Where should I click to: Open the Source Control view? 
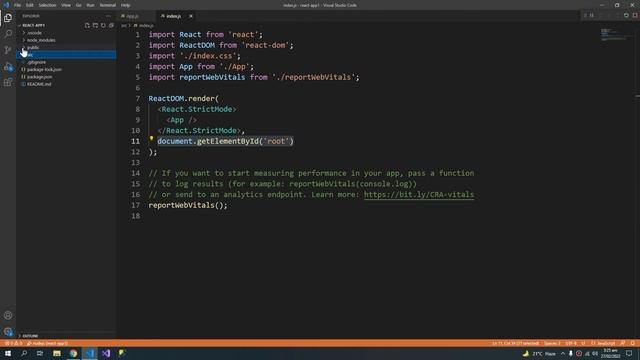[x=8, y=50]
